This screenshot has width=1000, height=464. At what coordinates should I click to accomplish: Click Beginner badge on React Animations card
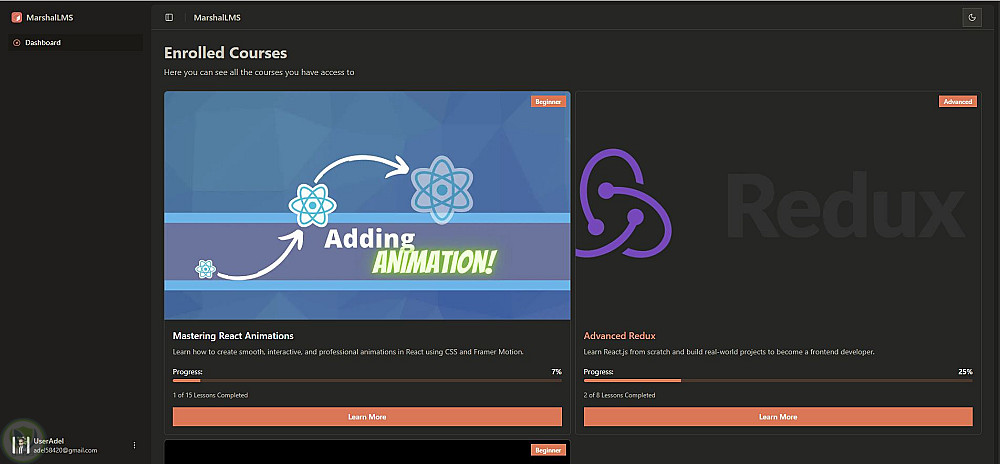(548, 101)
